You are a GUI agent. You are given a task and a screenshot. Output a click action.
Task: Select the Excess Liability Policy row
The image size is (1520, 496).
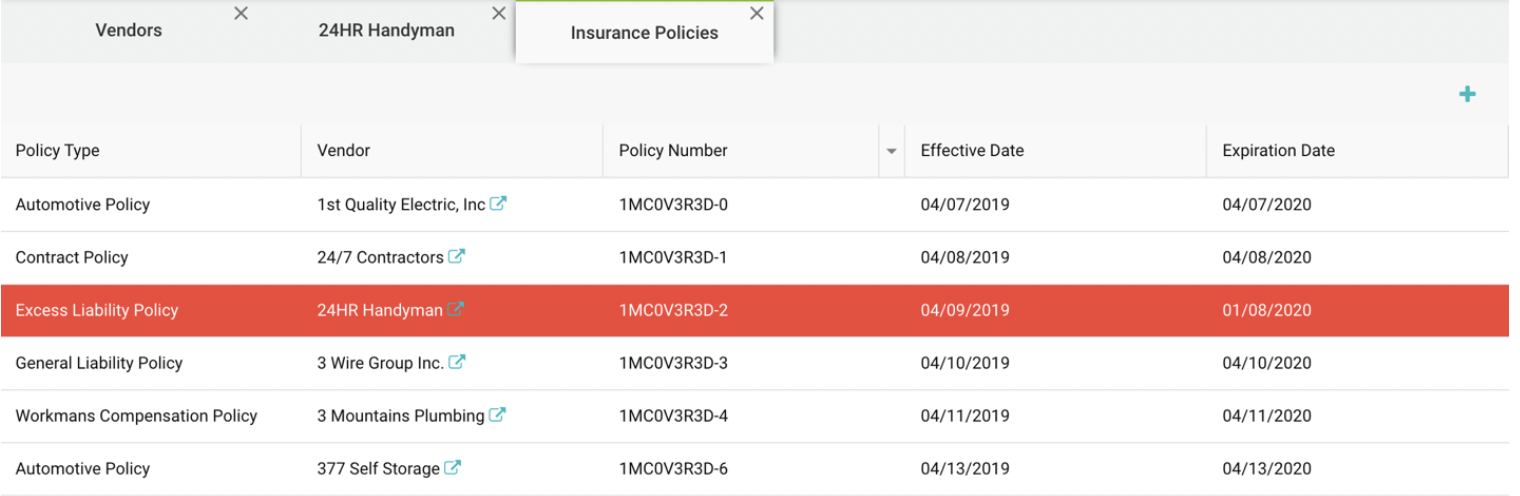[x=754, y=310]
